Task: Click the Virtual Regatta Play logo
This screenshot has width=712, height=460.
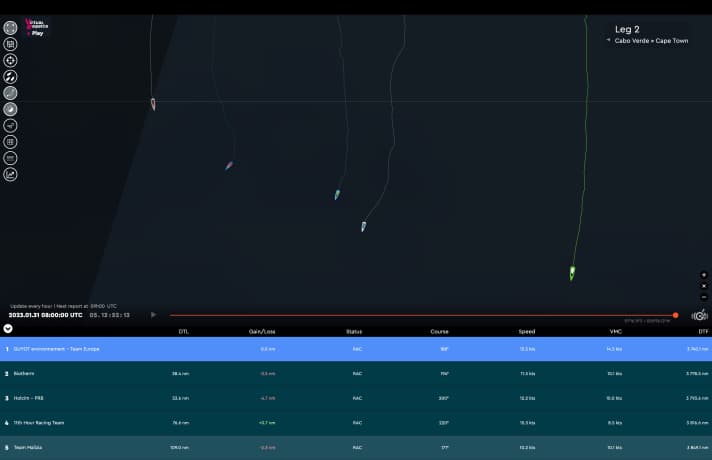Action: [x=36, y=28]
